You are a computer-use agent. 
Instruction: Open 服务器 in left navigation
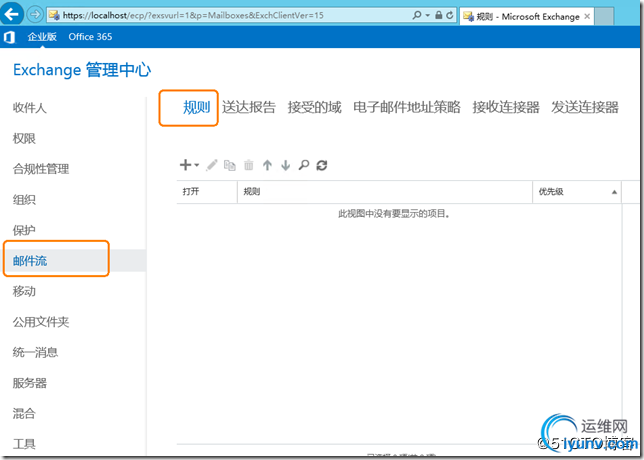click(x=30, y=383)
